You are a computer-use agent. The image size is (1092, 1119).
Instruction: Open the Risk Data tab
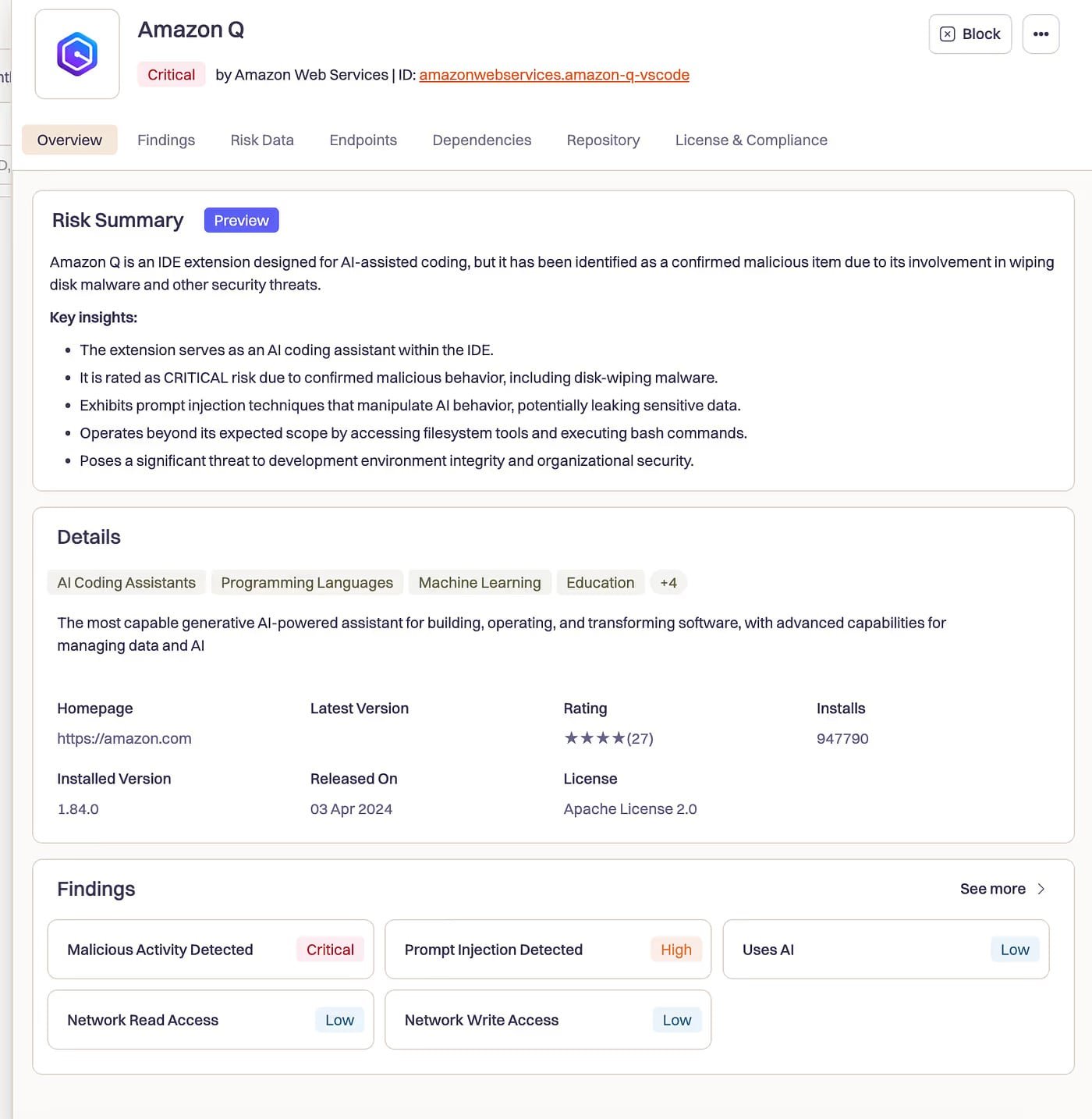pyautogui.click(x=262, y=140)
